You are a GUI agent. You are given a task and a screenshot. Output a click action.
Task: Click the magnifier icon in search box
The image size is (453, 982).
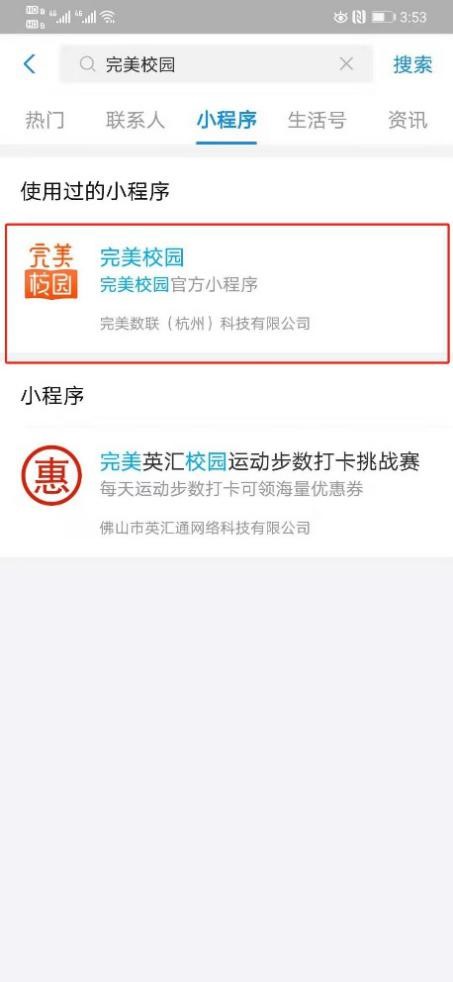[x=87, y=64]
